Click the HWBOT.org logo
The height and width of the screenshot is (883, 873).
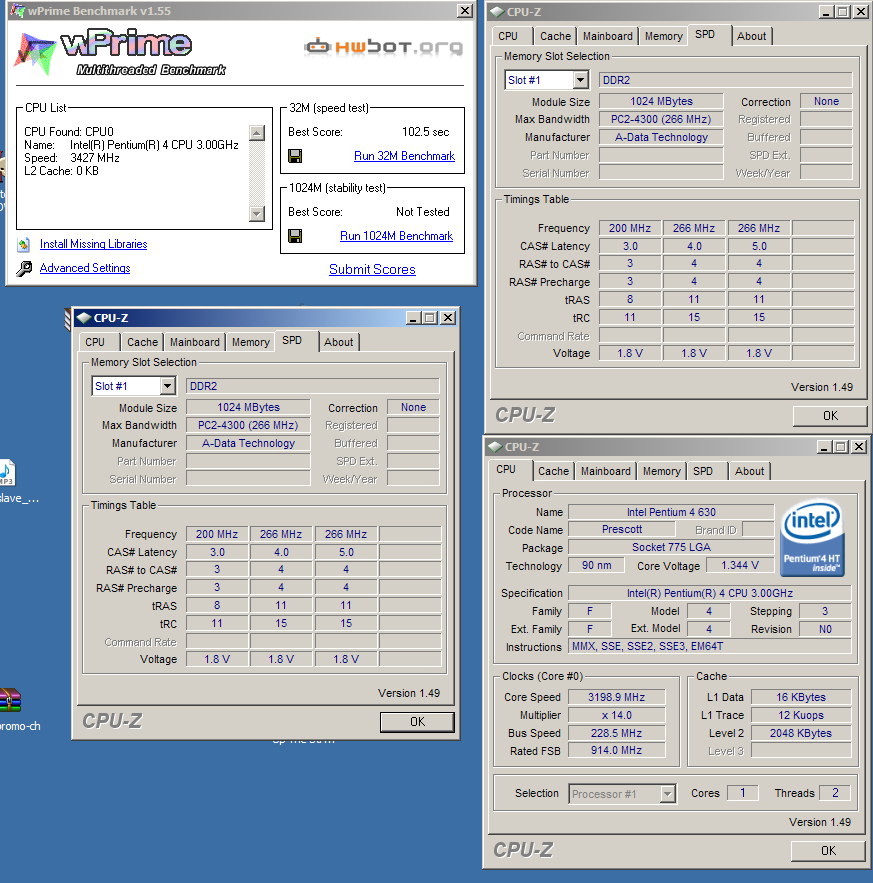(384, 47)
